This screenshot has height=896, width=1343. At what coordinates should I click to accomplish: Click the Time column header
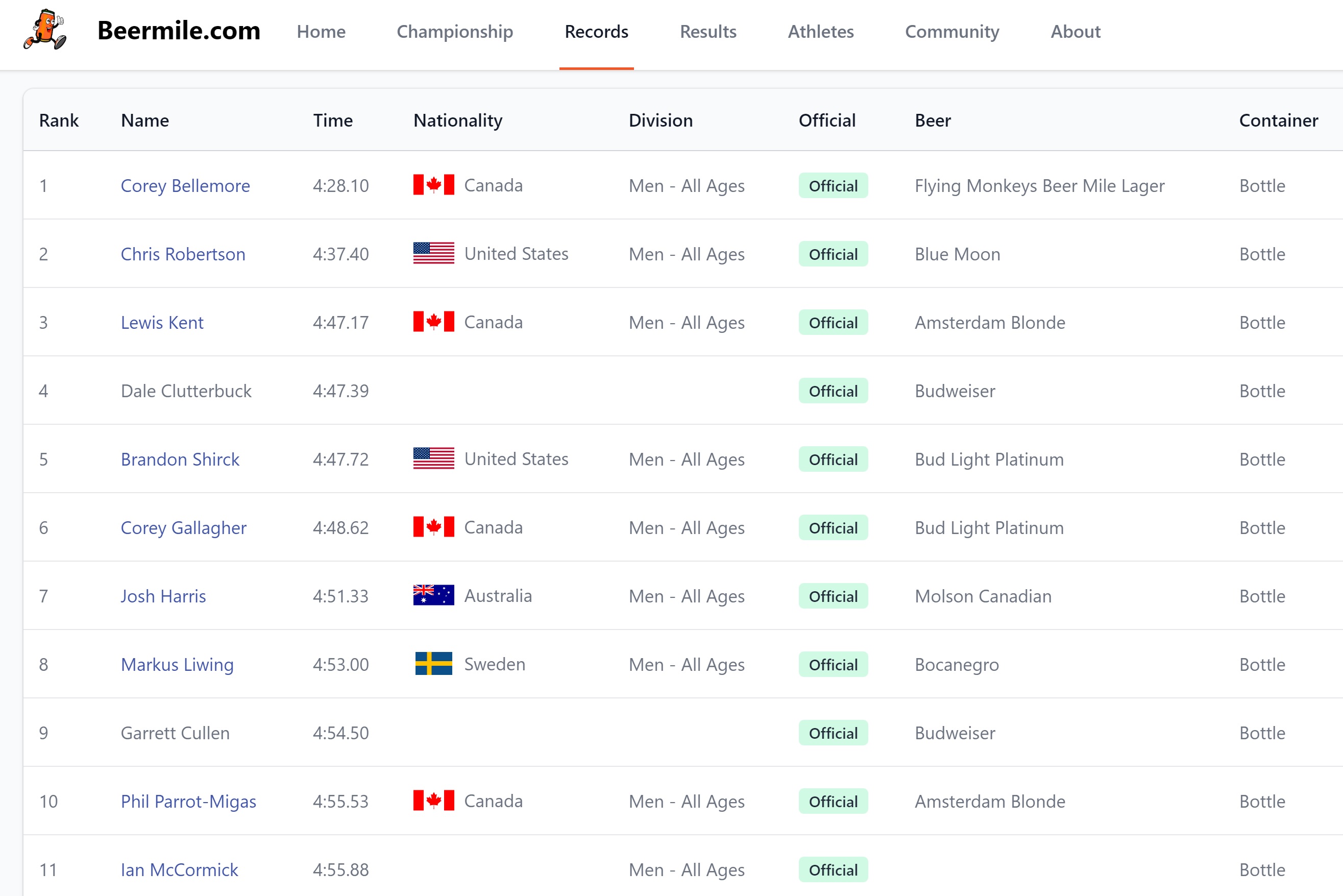click(x=332, y=120)
